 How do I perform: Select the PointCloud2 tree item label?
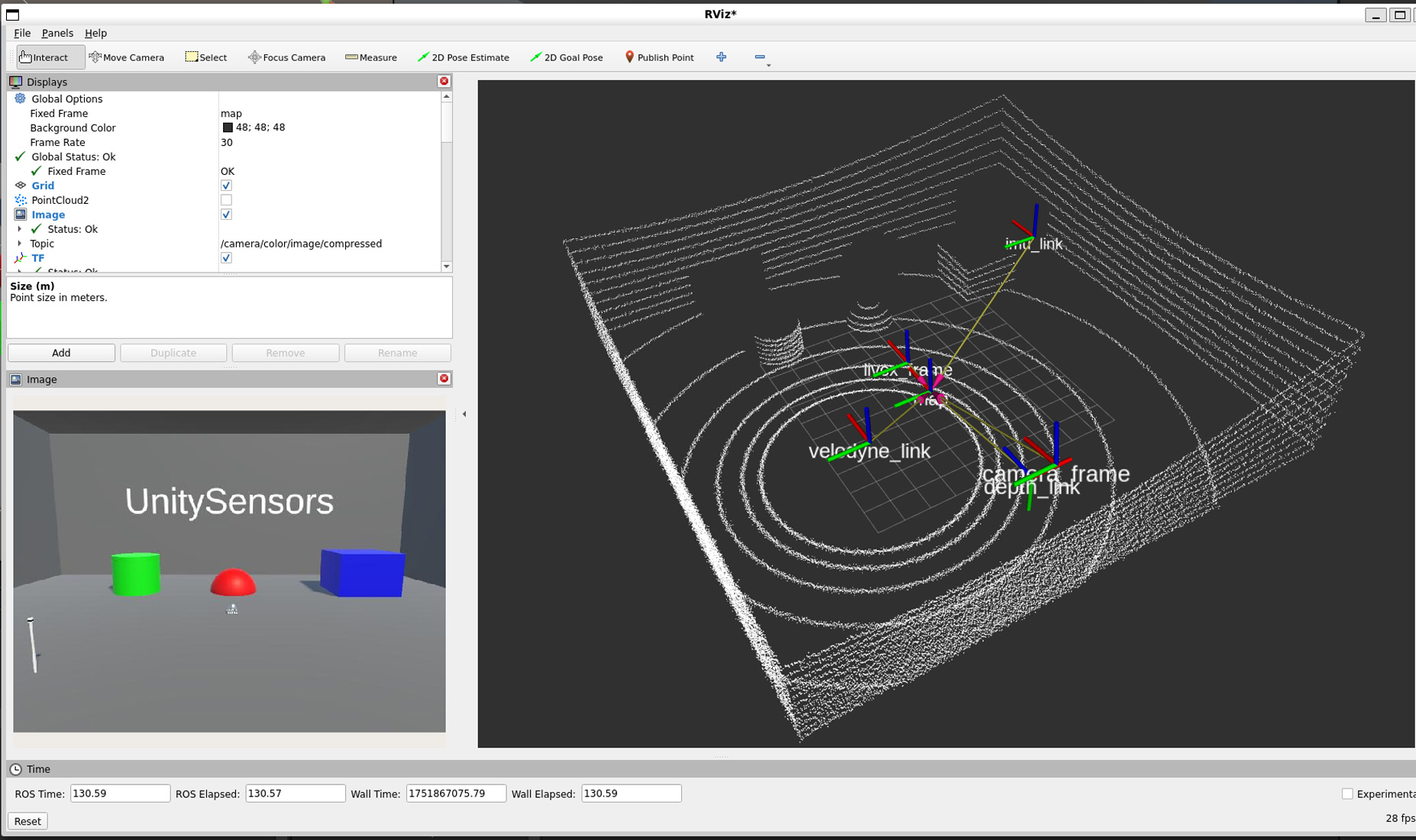point(60,200)
